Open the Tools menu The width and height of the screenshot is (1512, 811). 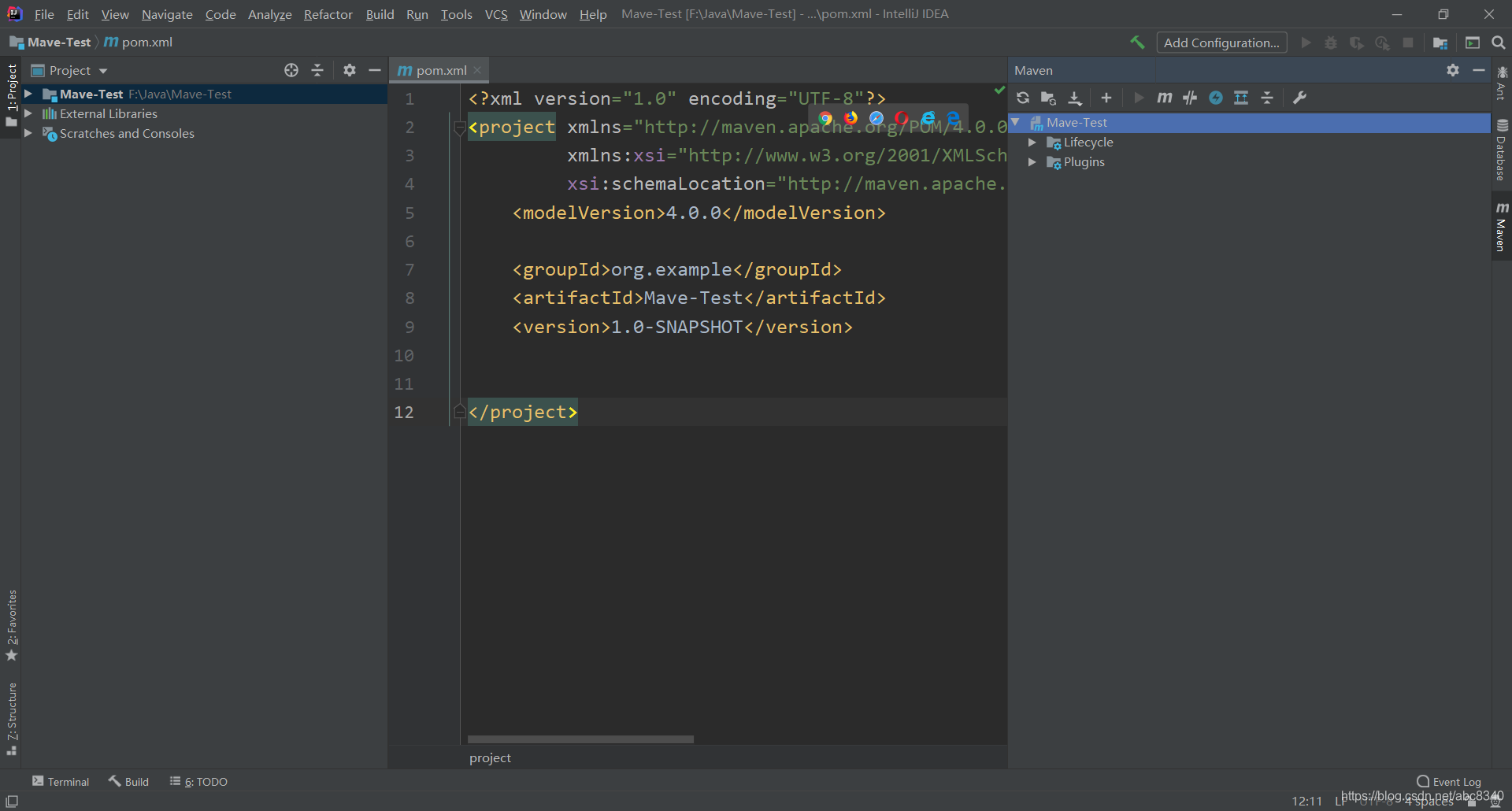[456, 14]
